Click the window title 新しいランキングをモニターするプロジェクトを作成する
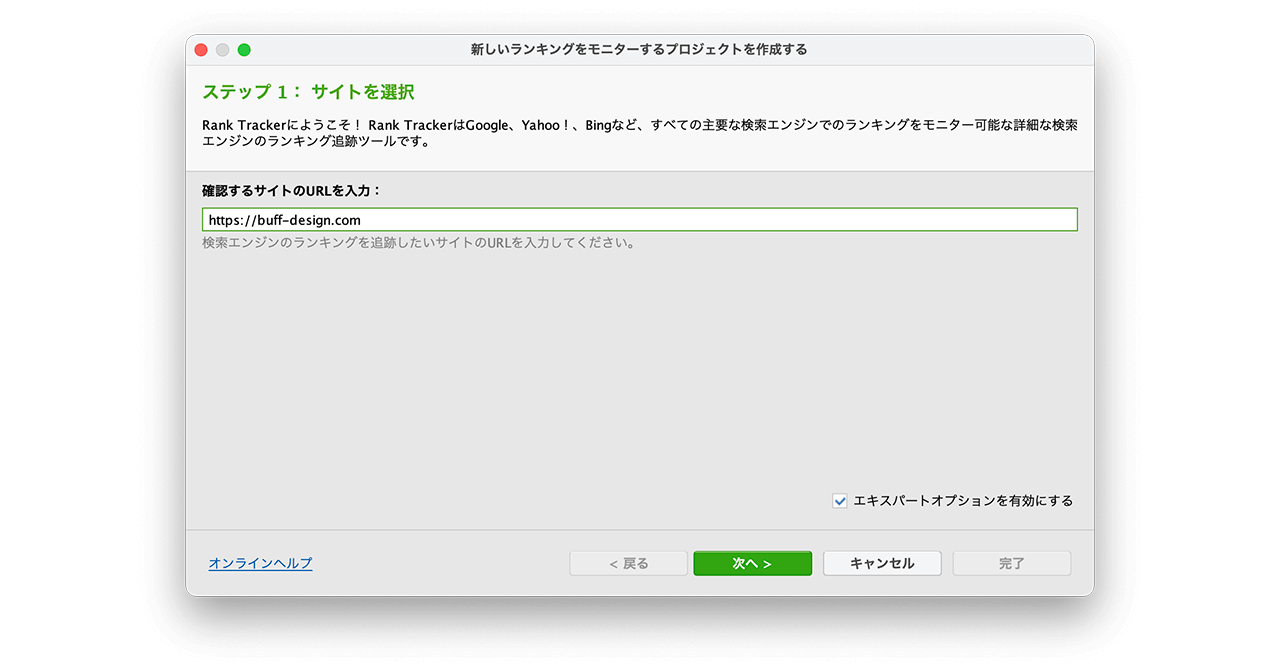The height and width of the screenshot is (670, 1280). (x=639, y=50)
